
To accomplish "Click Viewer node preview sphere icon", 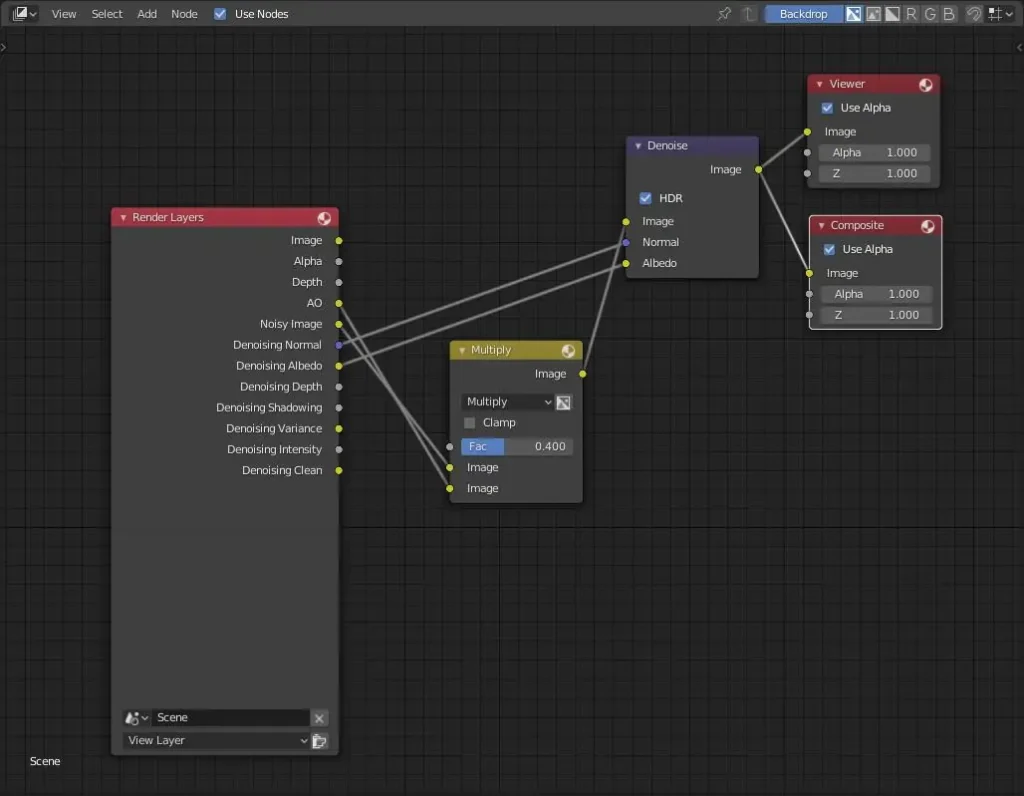I will click(925, 85).
